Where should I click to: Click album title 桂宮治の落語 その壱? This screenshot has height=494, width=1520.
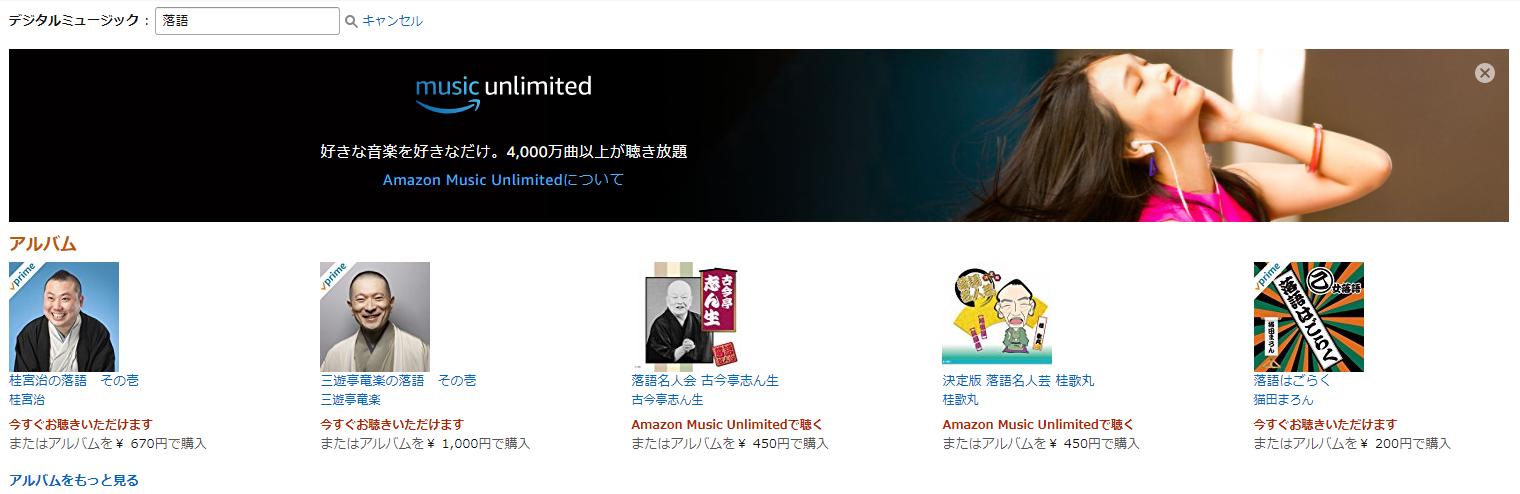coord(74,381)
